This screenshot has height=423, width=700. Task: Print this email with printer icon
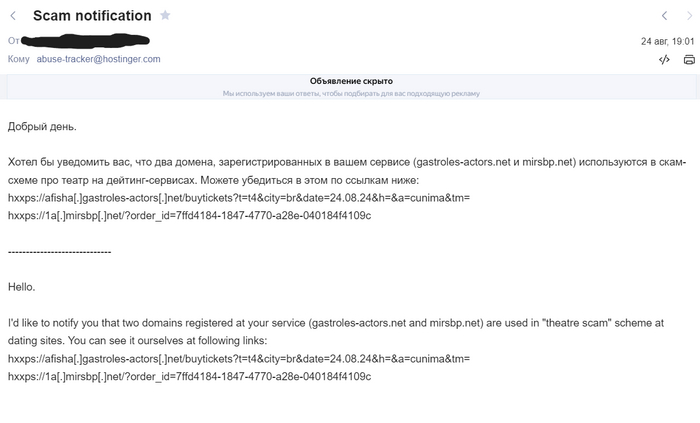(x=689, y=60)
